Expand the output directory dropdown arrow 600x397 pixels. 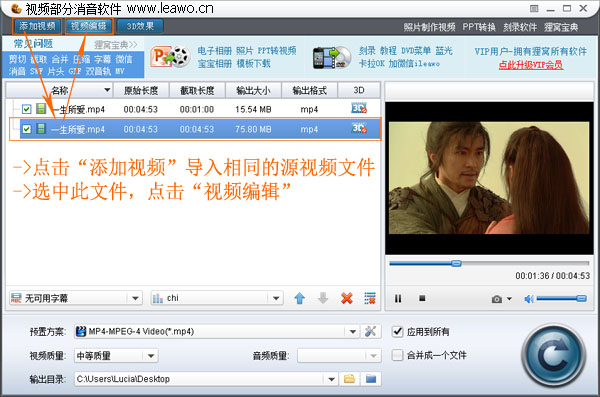pyautogui.click(x=331, y=379)
